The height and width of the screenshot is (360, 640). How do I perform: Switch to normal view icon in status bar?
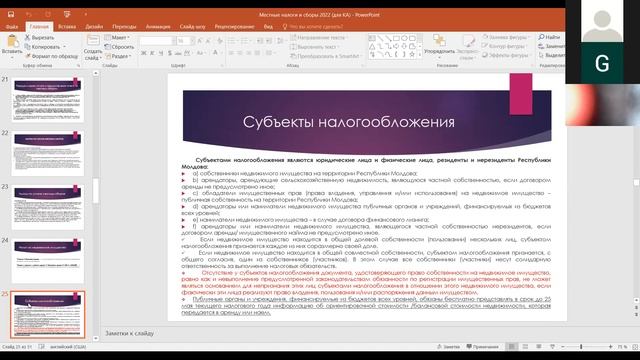pos(511,347)
